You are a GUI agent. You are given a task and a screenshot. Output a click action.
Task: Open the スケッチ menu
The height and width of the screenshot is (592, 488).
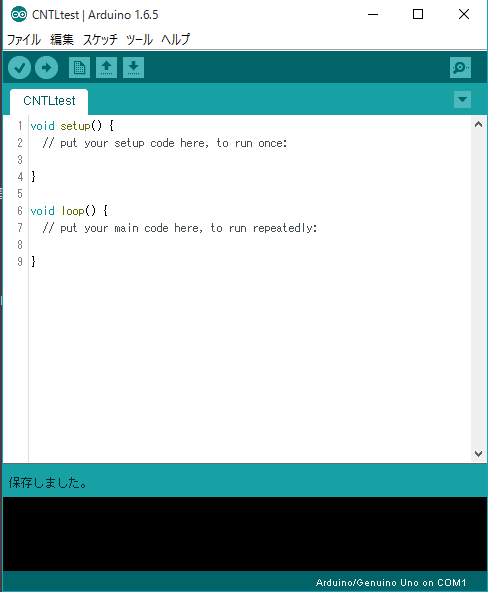pos(100,39)
